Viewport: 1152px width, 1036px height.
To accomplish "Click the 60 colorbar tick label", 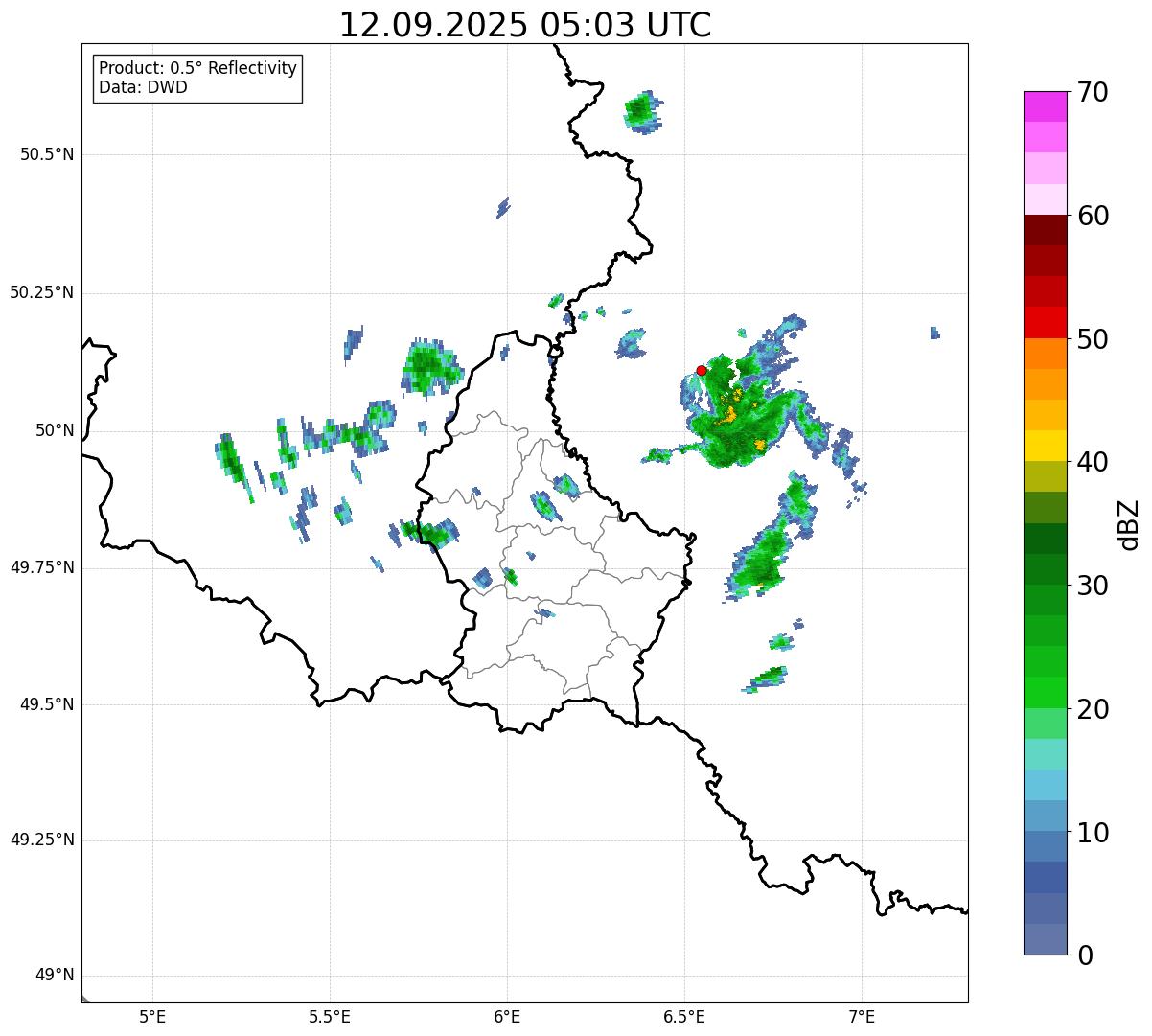I will coord(1093,216).
